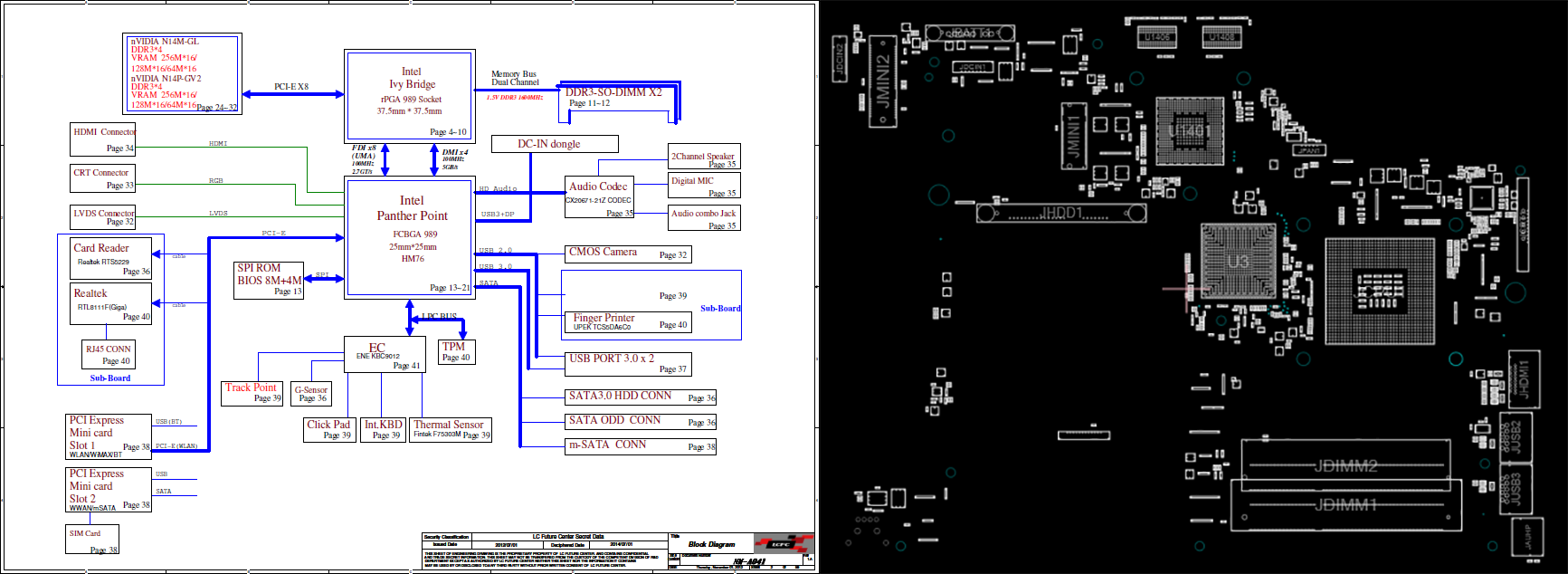
Task: Click the Intel Ivy Bridge CPU block
Action: [x=410, y=96]
